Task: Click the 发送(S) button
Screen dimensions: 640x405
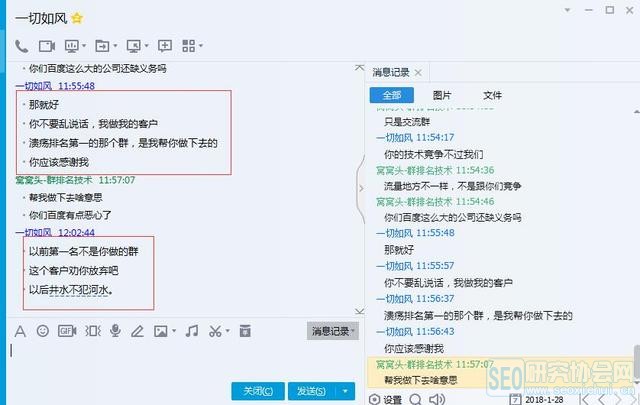Action: [311, 391]
